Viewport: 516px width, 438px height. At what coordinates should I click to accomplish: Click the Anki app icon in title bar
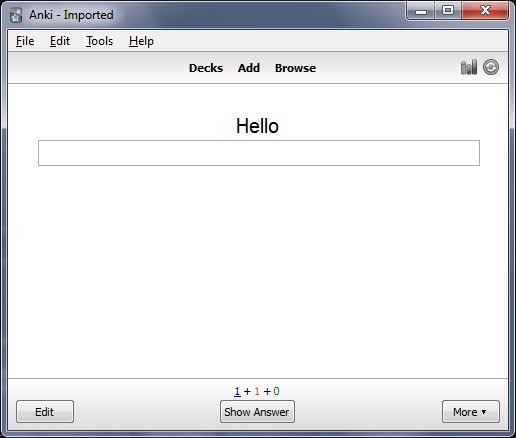(16, 15)
